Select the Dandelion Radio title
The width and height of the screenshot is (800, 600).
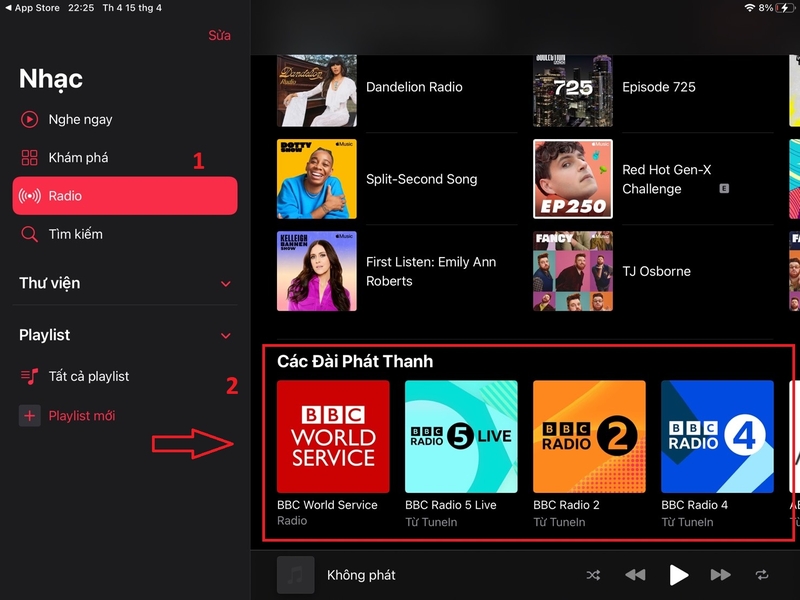pyautogui.click(x=414, y=87)
